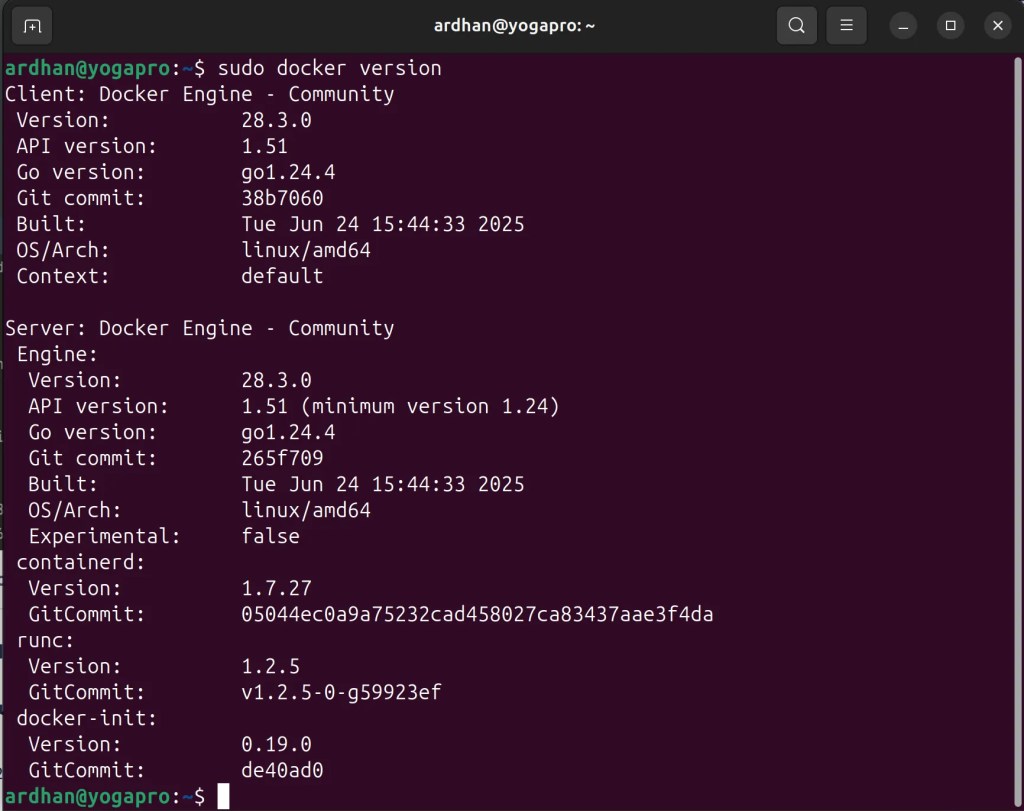Click client version value 28.3.0
Screen dimensions: 1024x811
click(x=276, y=120)
